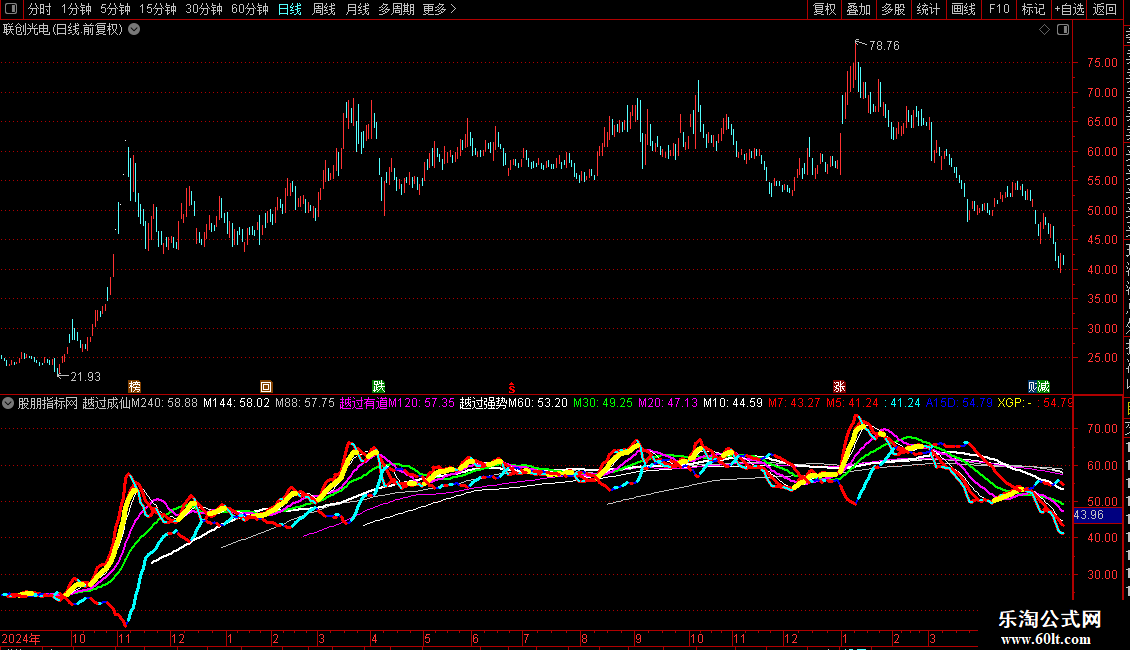Expand the 更多 periods menu
Image resolution: width=1130 pixels, height=650 pixels.
coord(439,9)
